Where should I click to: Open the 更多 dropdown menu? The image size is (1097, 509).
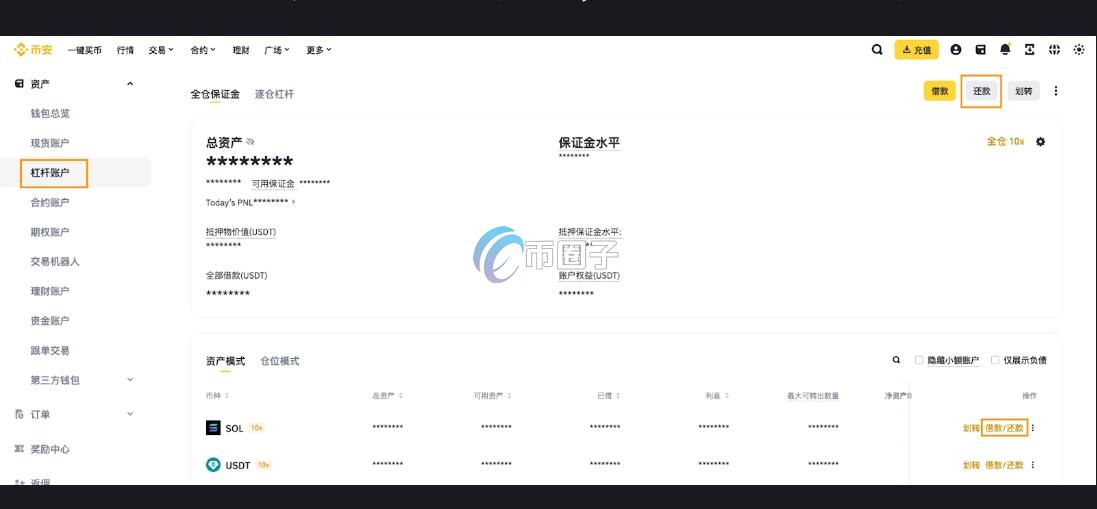tap(319, 50)
